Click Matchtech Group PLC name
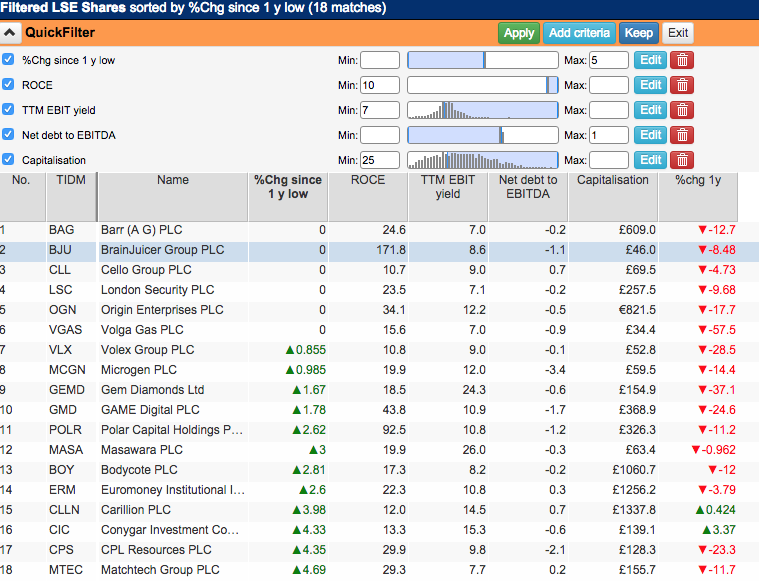 point(160,570)
